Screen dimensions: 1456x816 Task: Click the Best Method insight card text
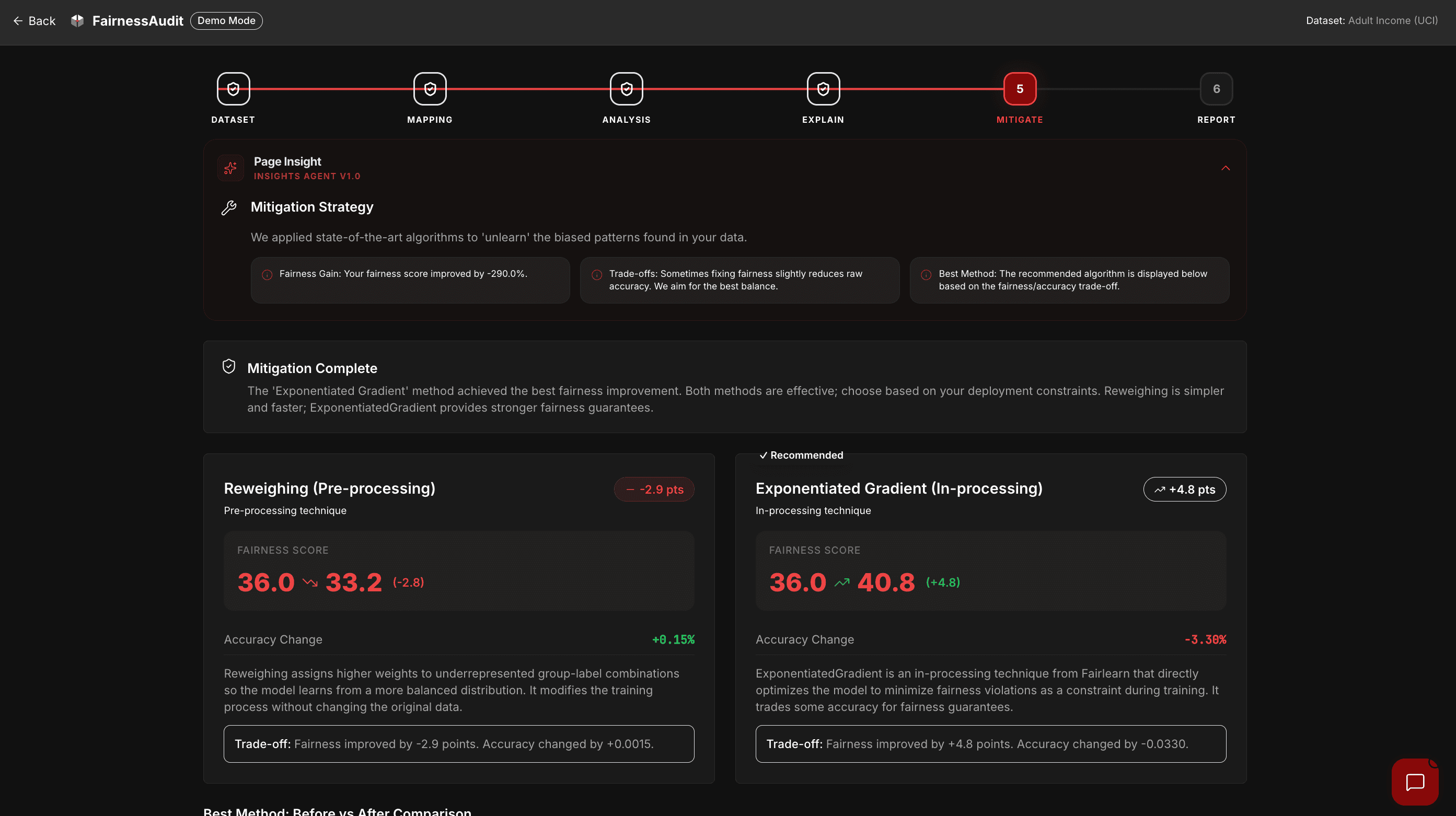coord(1073,279)
